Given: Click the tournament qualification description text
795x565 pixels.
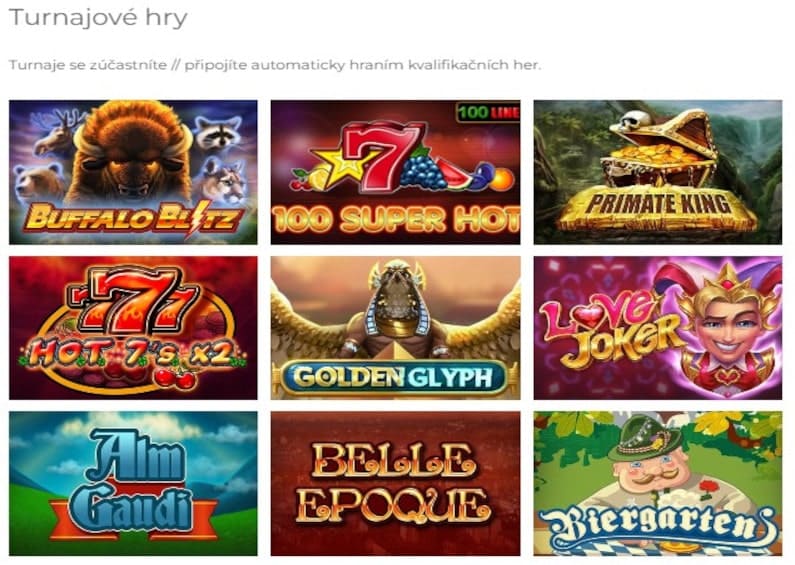Looking at the screenshot, I should (275, 65).
